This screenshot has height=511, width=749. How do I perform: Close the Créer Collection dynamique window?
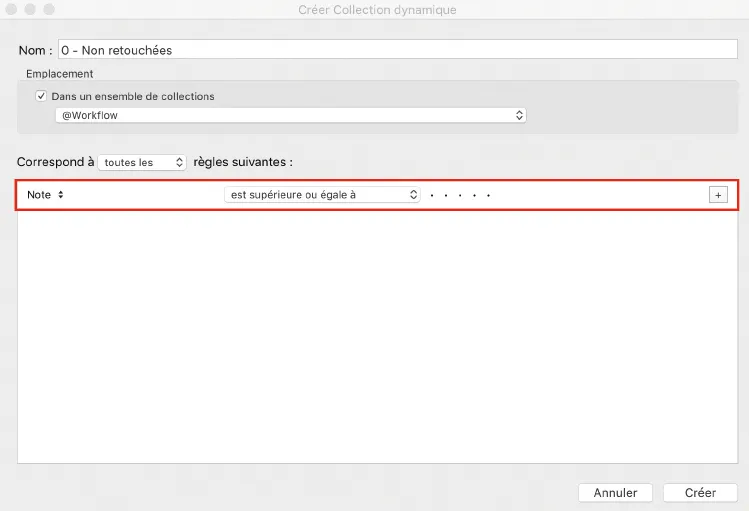[x=13, y=9]
